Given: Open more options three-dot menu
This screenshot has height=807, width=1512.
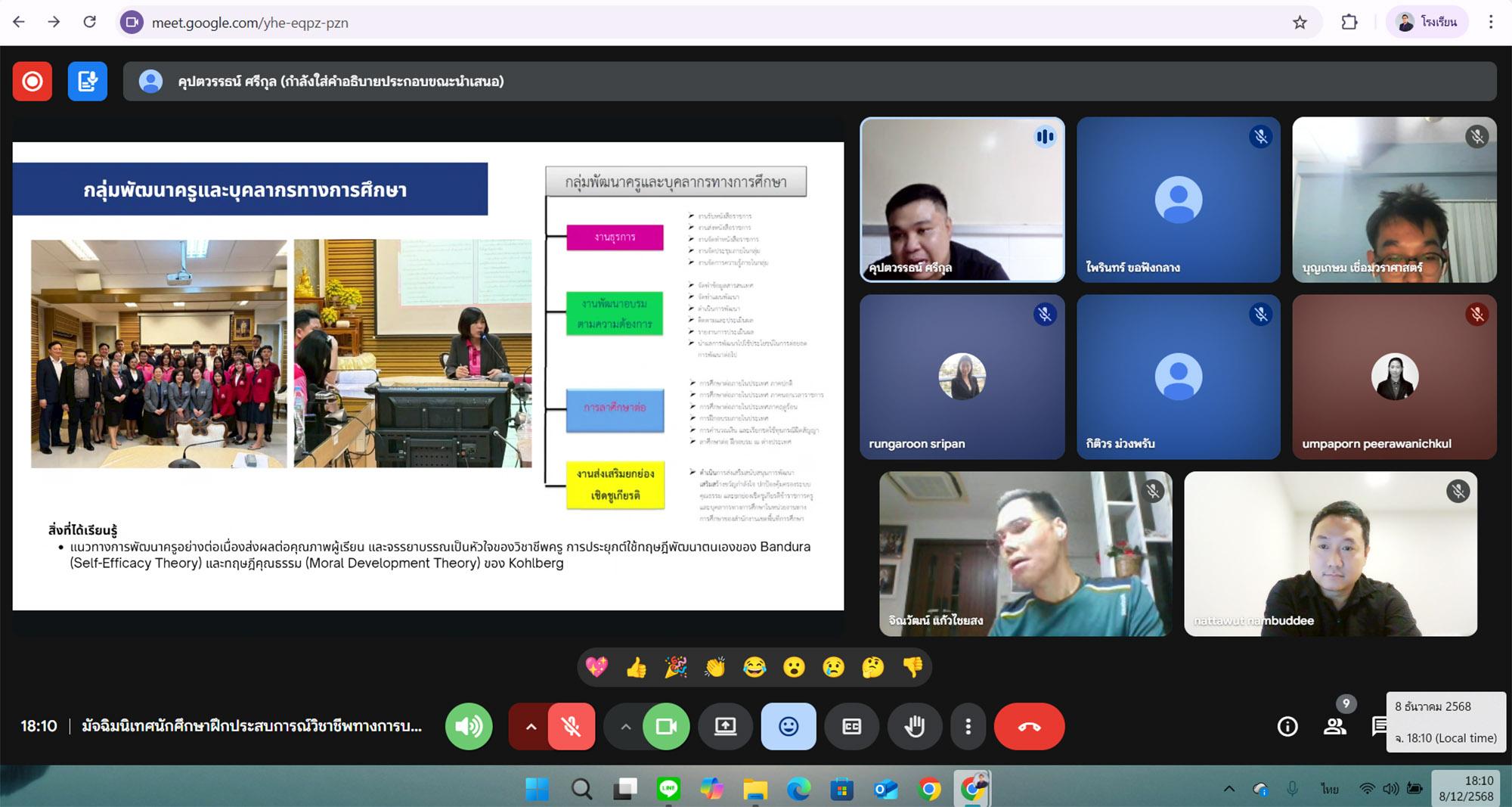Looking at the screenshot, I should pos(968,727).
